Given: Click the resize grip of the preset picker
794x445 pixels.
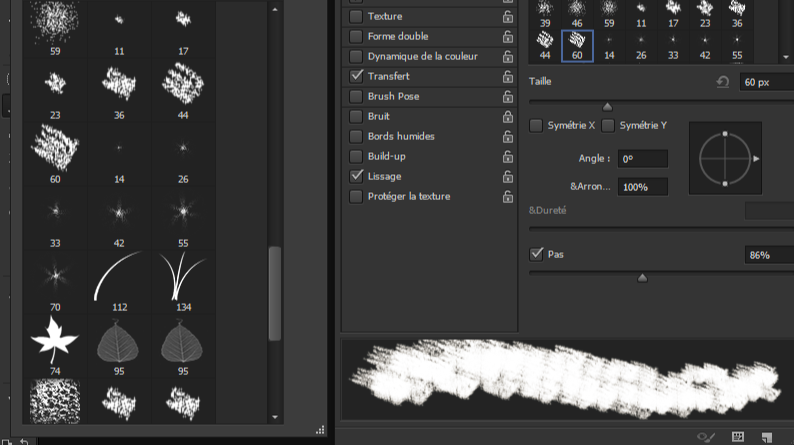Looking at the screenshot, I should (320, 430).
